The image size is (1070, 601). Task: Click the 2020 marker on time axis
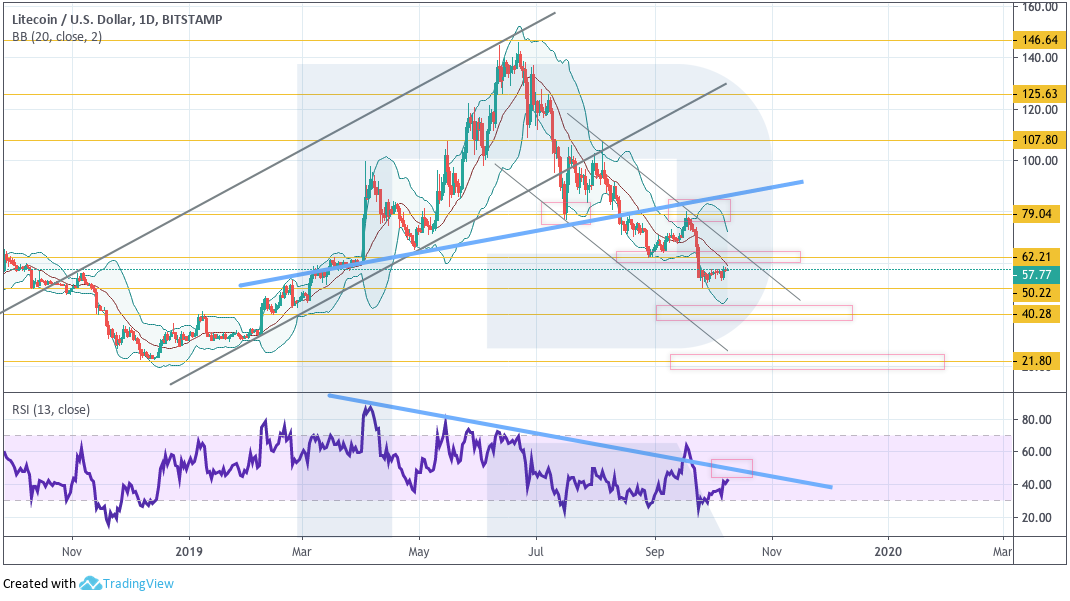888,550
